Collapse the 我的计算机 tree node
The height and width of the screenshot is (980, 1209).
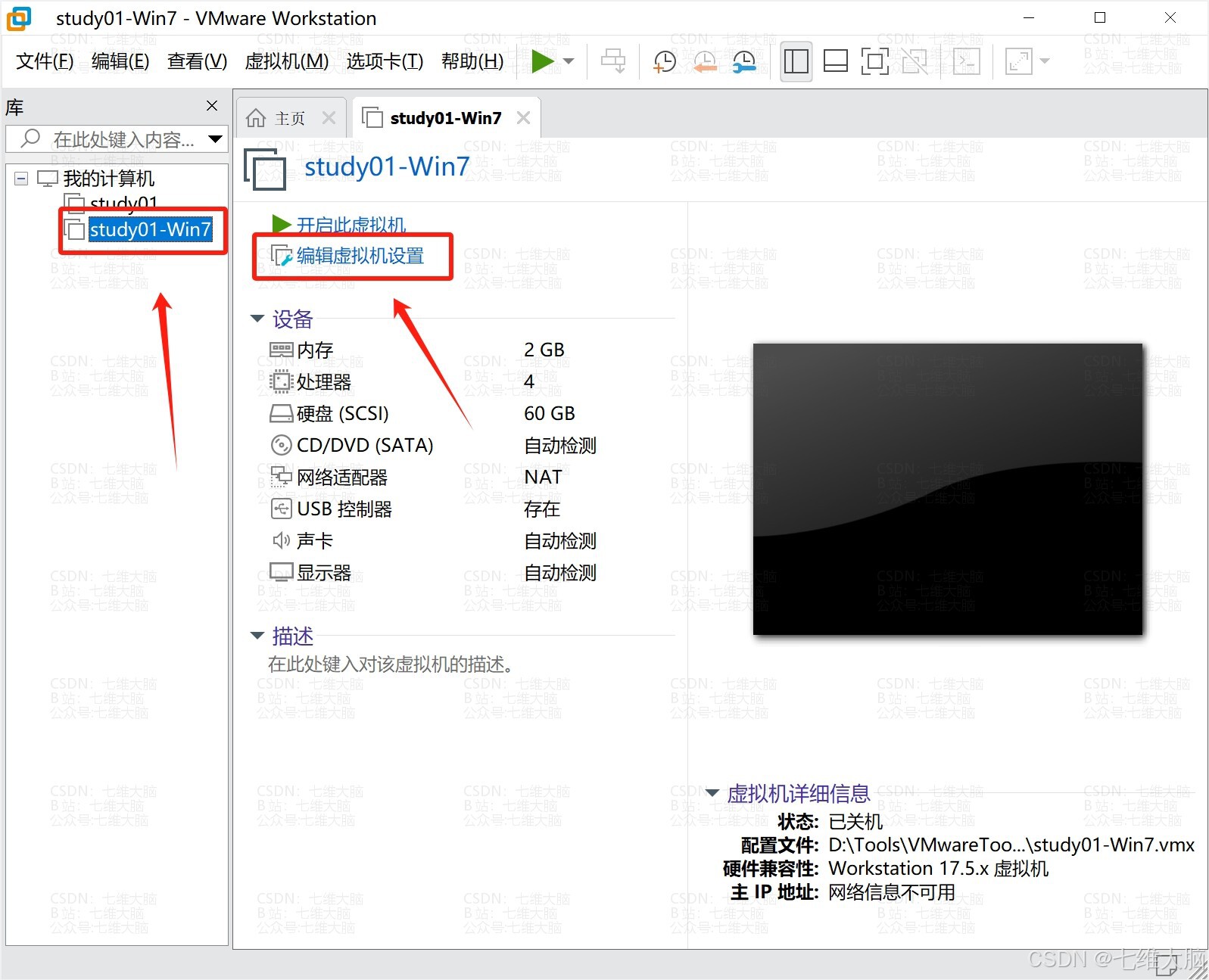click(x=21, y=179)
